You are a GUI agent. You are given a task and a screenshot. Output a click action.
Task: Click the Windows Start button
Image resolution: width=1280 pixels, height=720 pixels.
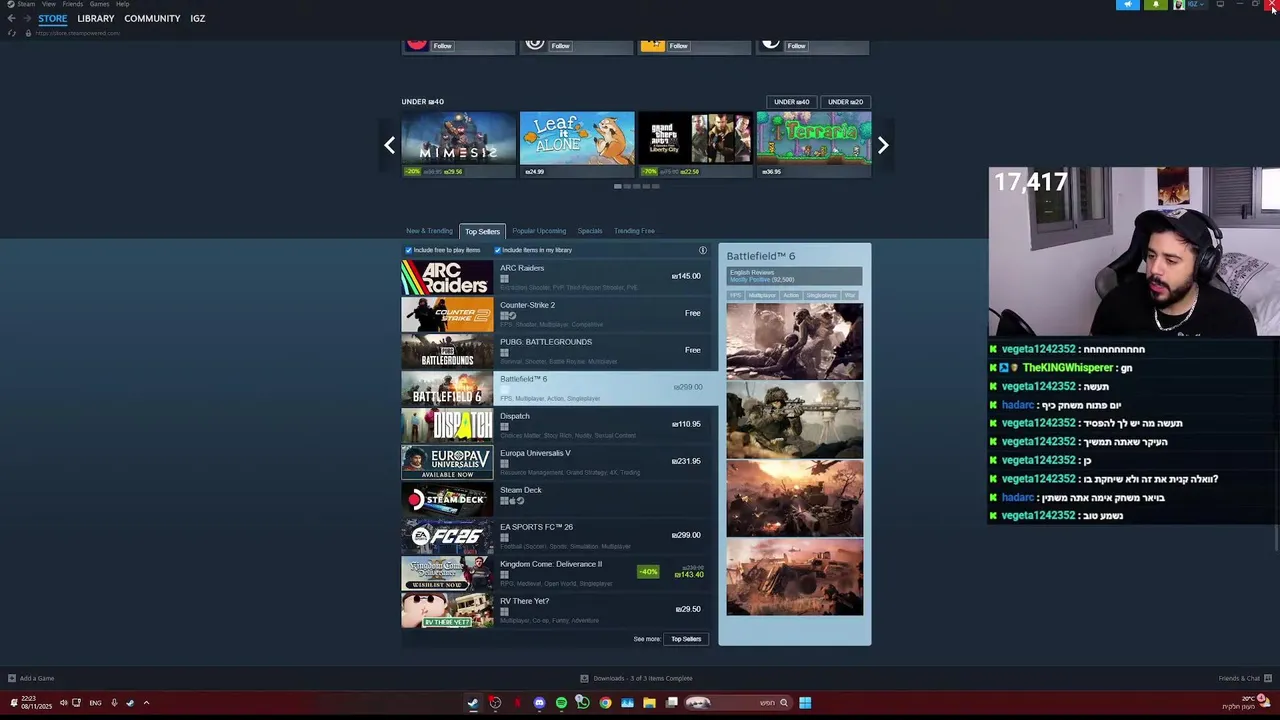click(805, 703)
